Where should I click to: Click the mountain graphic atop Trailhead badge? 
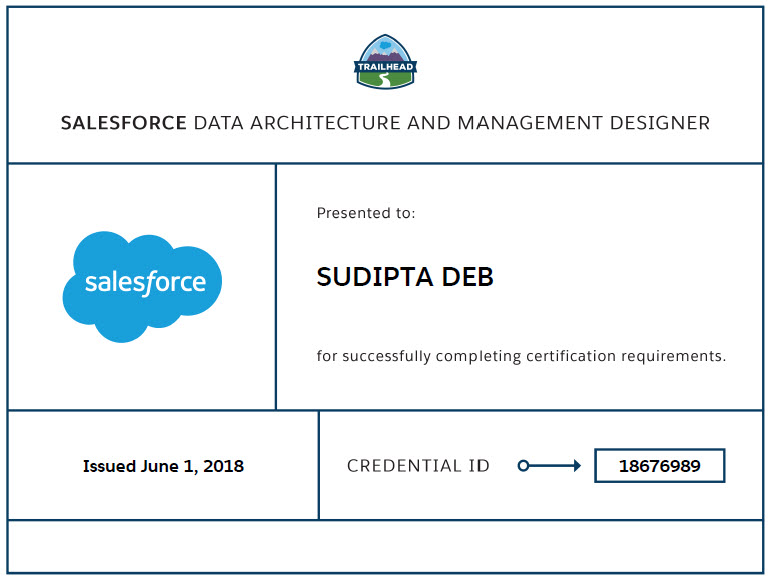pyautogui.click(x=385, y=48)
